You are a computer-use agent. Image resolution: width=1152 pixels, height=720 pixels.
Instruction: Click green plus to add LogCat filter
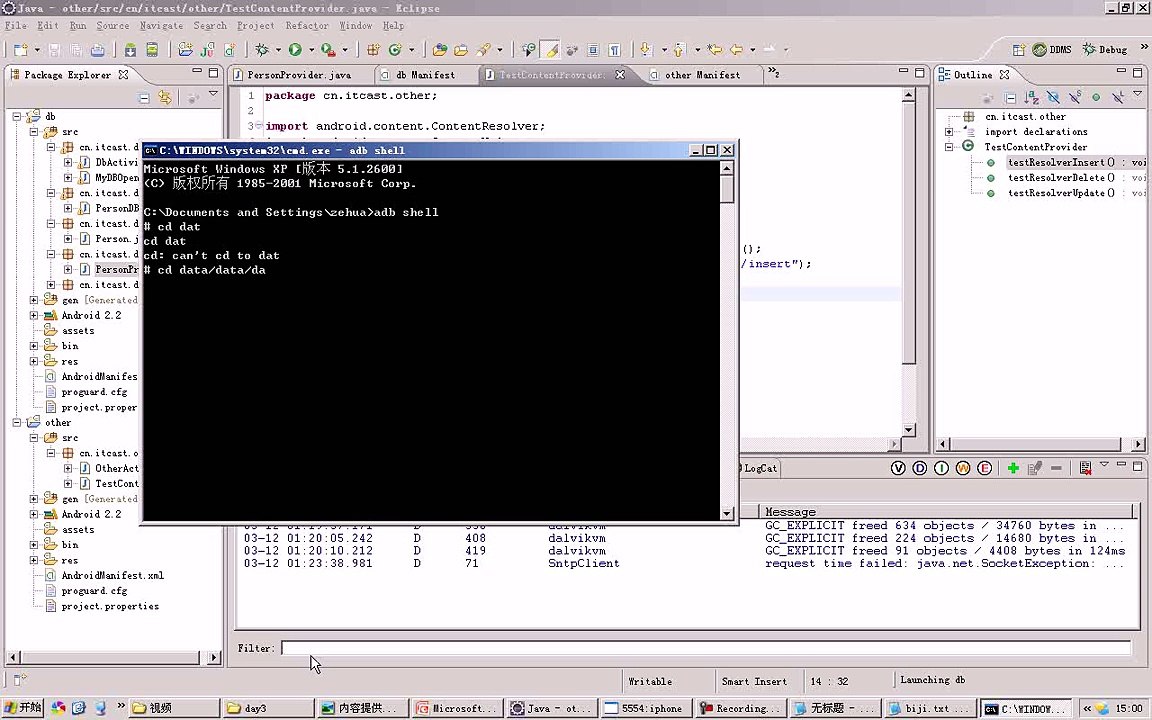(1013, 468)
